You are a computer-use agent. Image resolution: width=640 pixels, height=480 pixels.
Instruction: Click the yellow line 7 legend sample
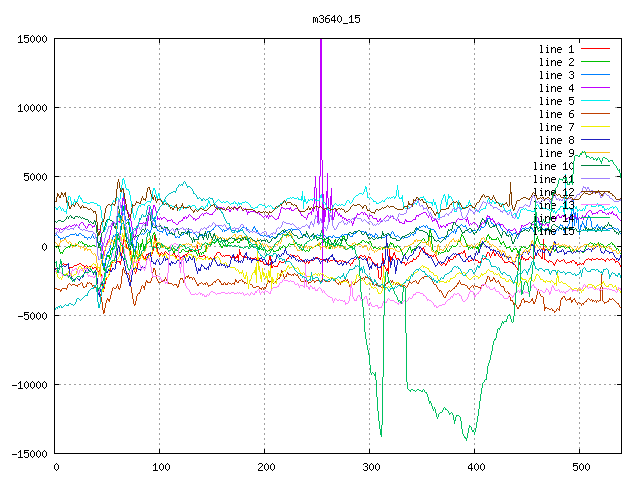click(595, 127)
